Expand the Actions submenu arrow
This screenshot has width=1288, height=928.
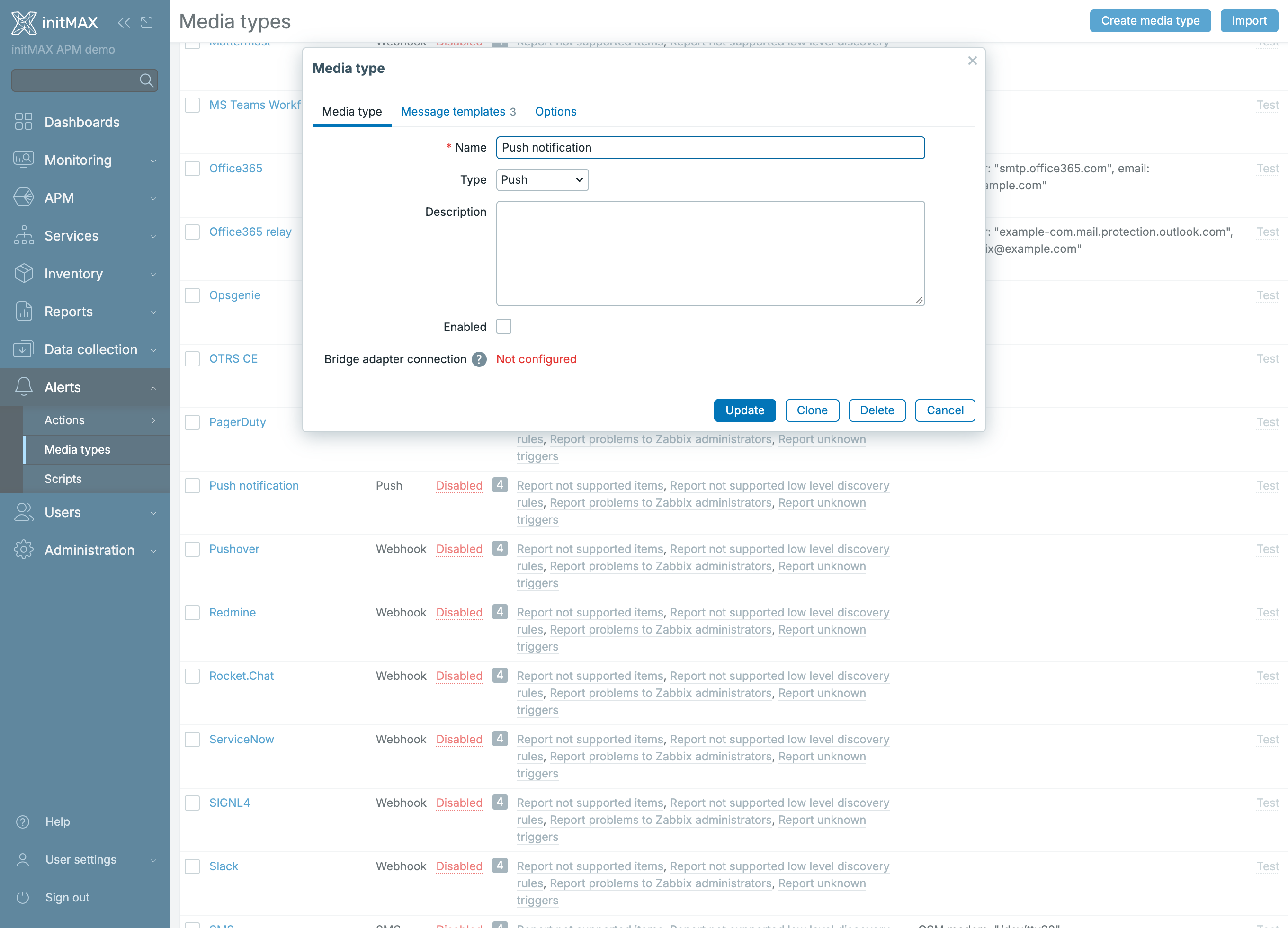153,420
